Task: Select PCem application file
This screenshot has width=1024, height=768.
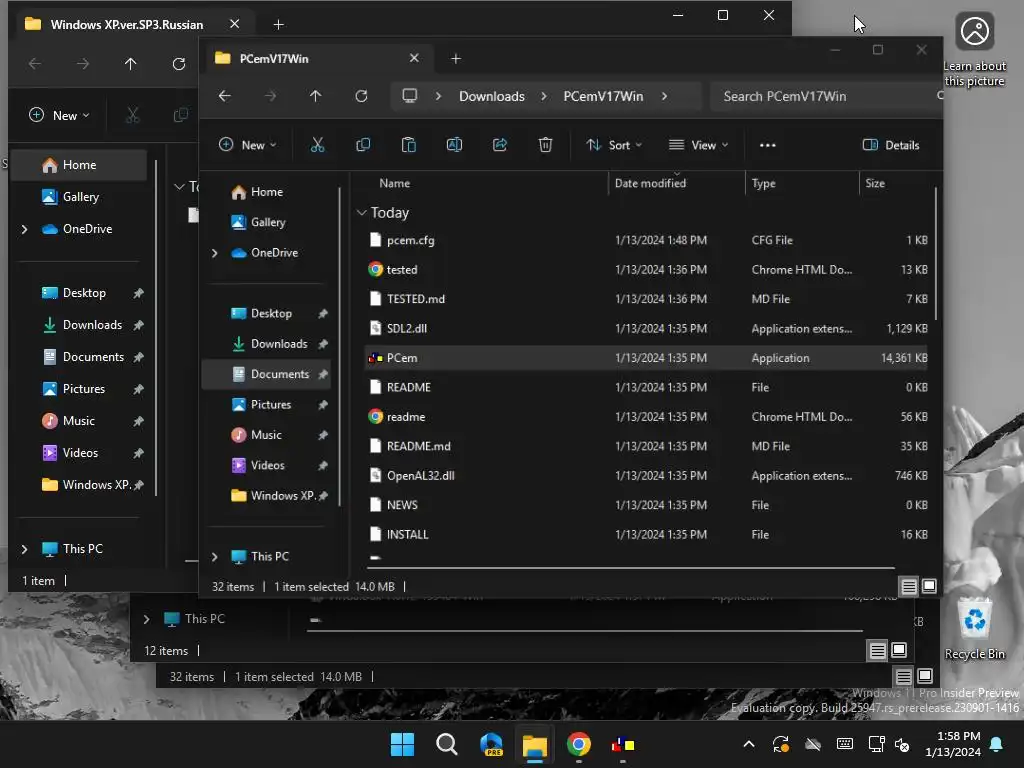Action: click(647, 358)
